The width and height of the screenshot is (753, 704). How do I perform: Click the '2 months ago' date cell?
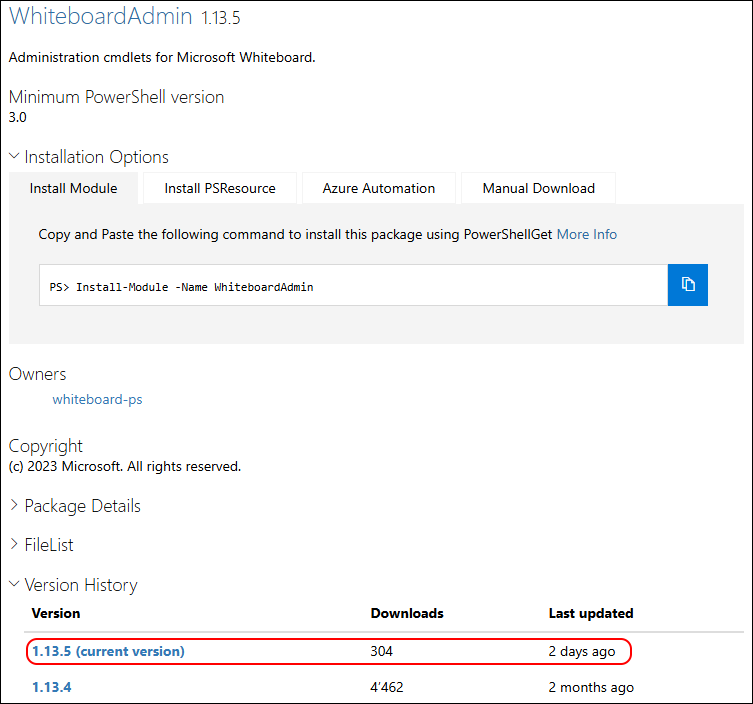click(591, 687)
